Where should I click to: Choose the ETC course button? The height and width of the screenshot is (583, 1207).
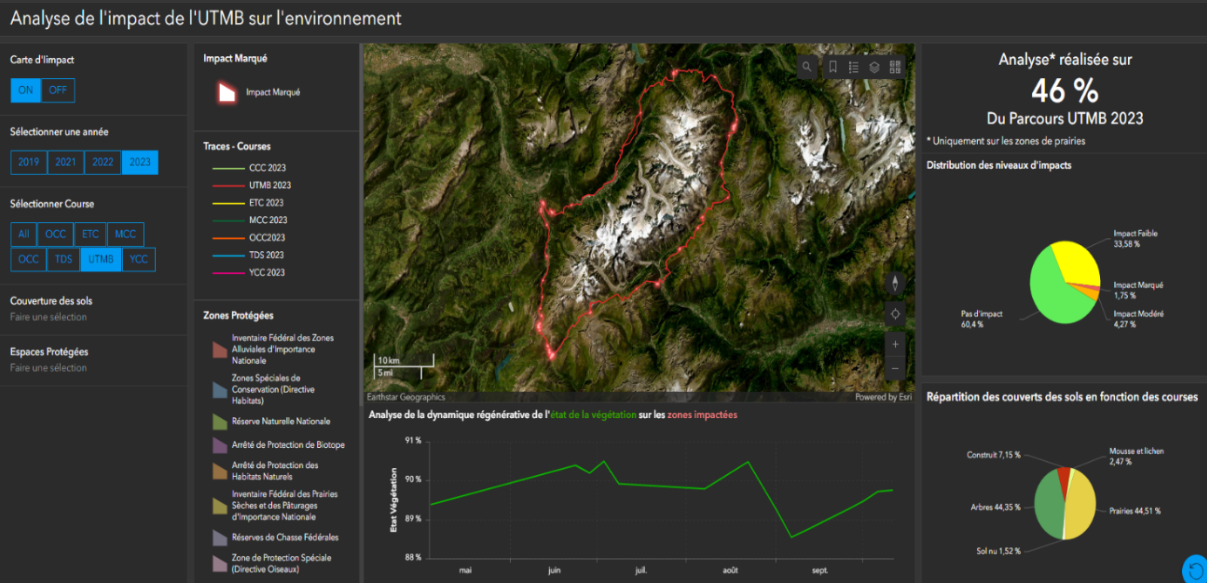pos(91,234)
